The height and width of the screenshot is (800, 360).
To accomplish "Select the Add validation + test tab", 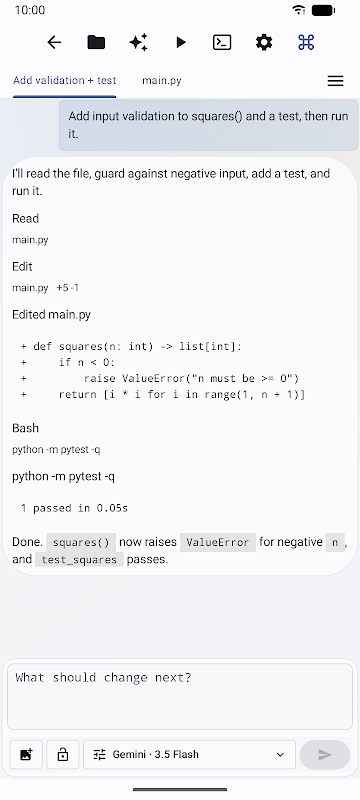I will pyautogui.click(x=65, y=81).
